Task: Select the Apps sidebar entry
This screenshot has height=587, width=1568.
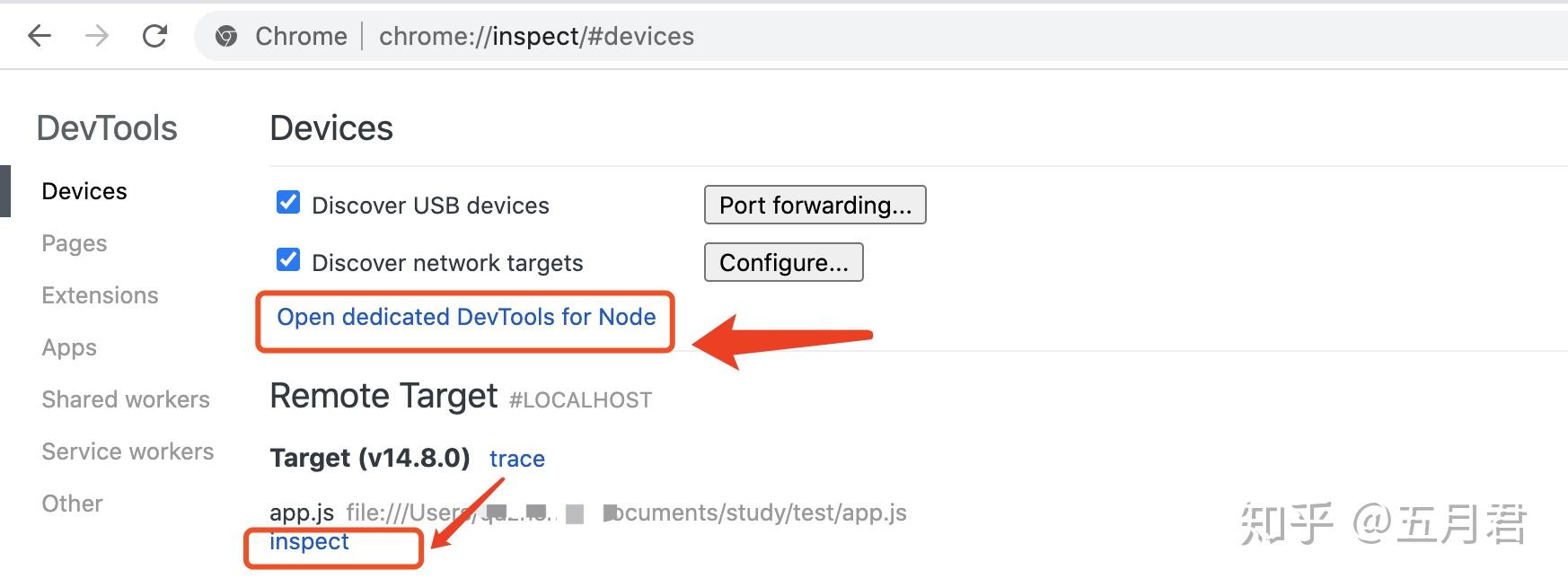Action: pyautogui.click(x=68, y=346)
